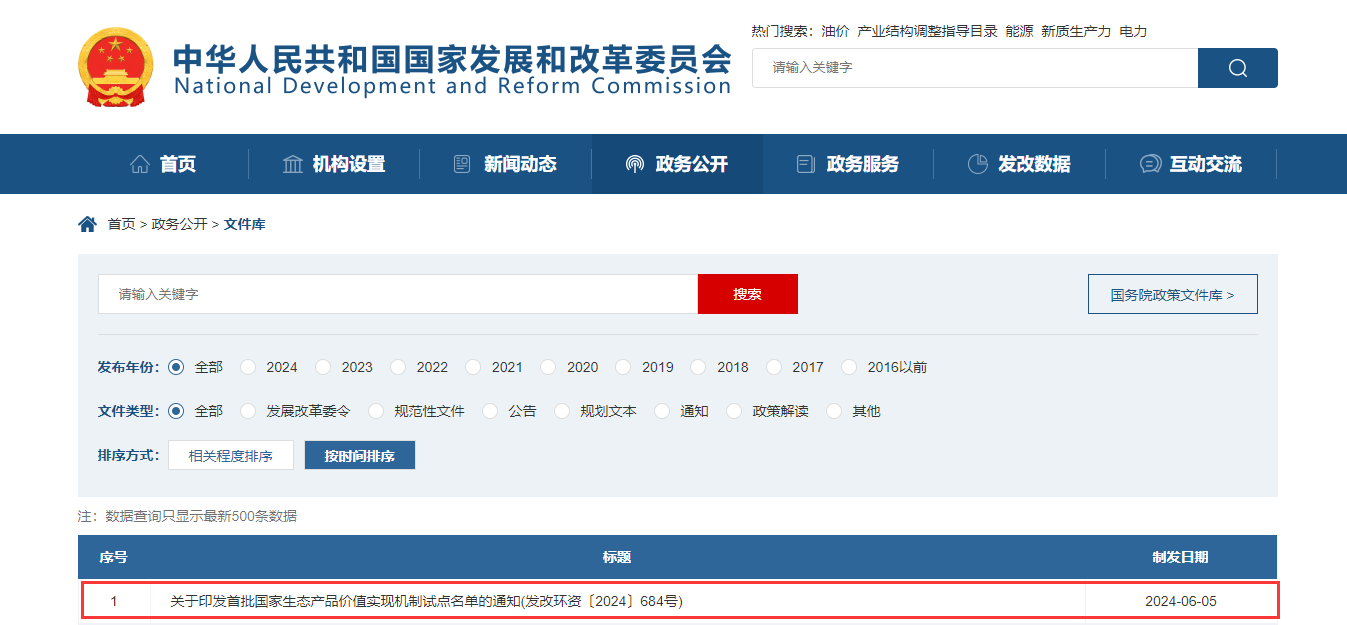Open the 政务公开 navigation tab
1347x625 pixels.
point(677,164)
